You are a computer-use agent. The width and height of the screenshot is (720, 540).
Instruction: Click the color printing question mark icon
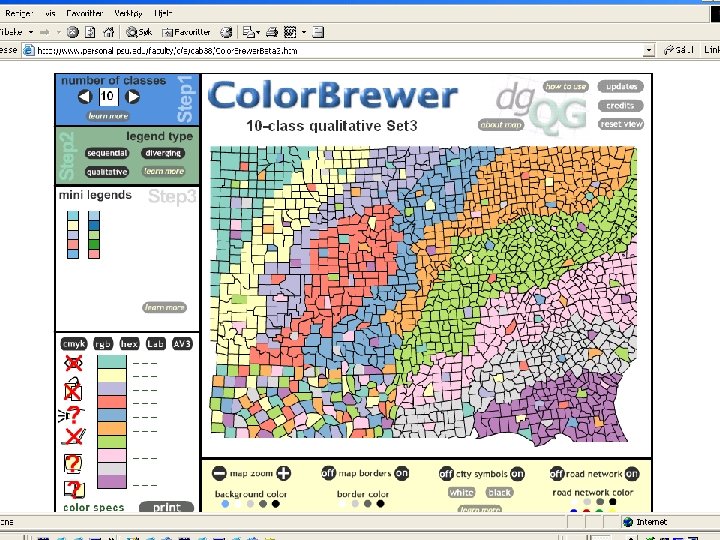(x=73, y=489)
